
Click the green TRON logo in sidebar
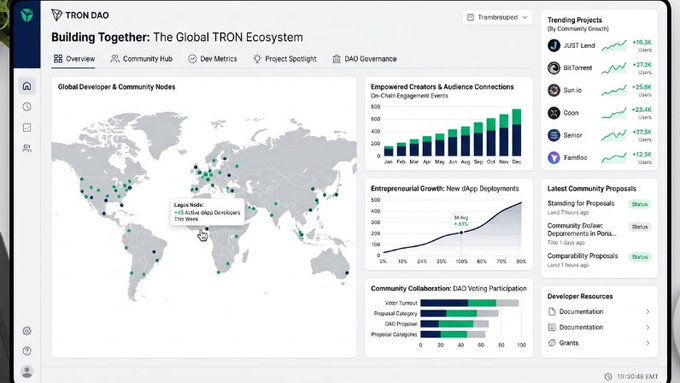click(x=27, y=16)
